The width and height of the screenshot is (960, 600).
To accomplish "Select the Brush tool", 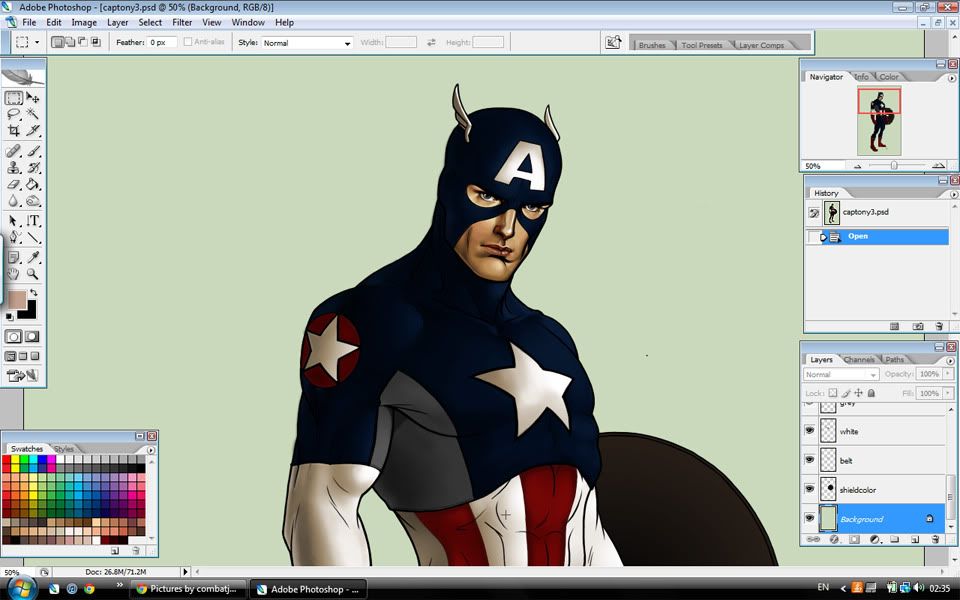I will [32, 151].
